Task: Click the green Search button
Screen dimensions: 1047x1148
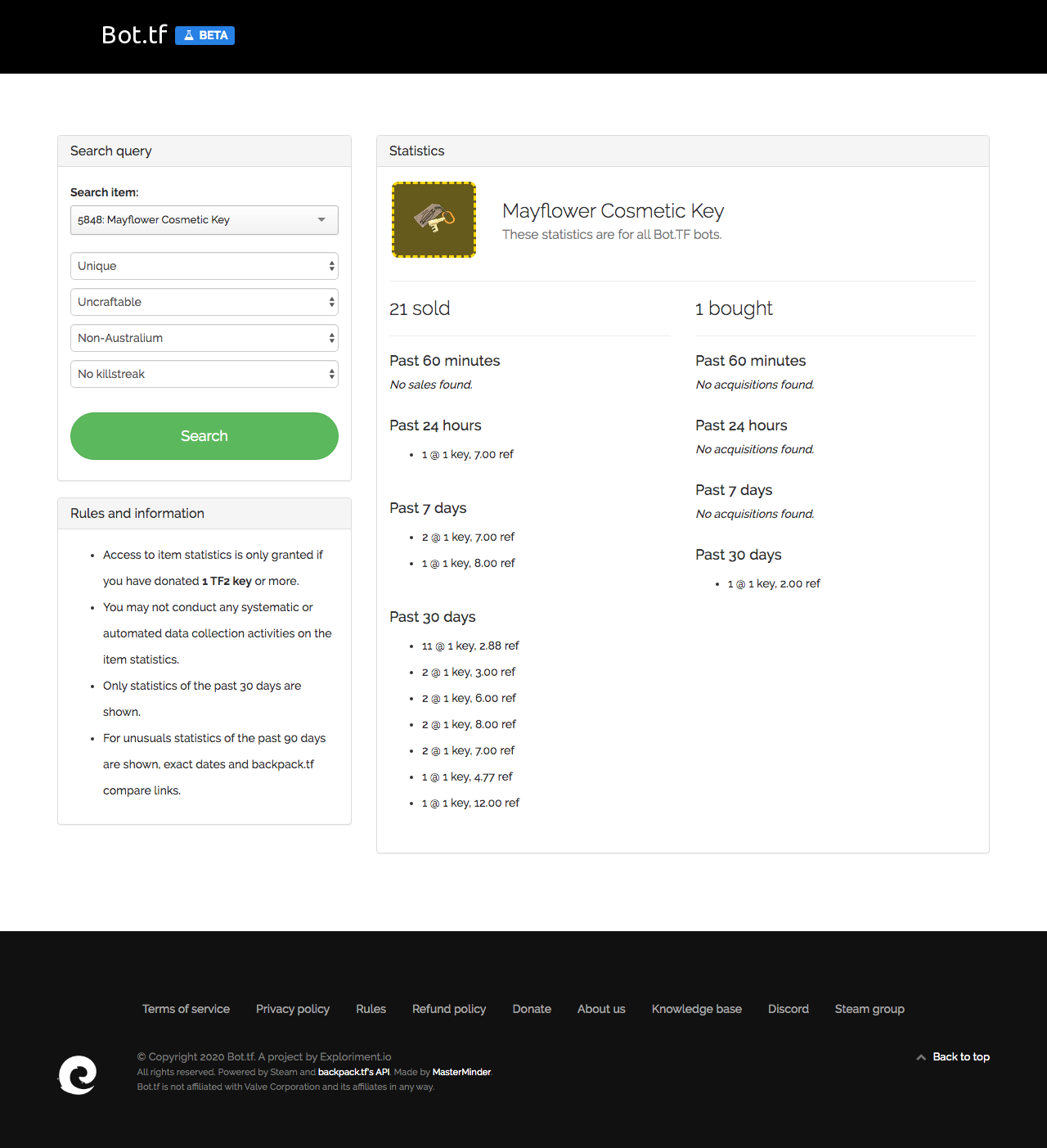Action: click(x=204, y=436)
